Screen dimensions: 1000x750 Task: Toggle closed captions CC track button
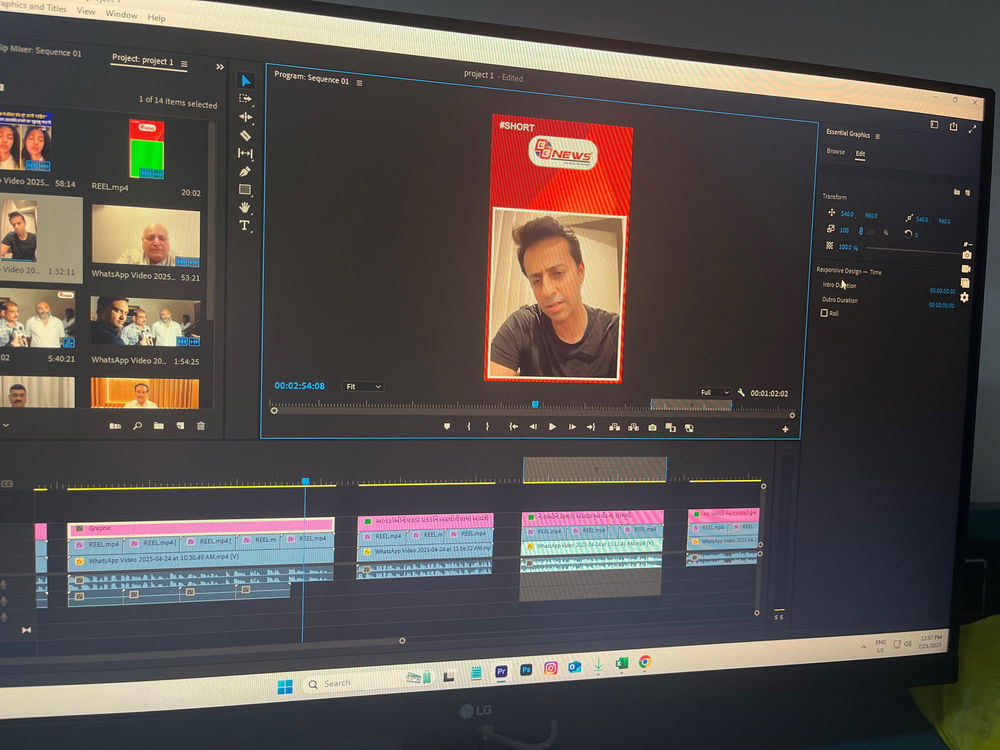pyautogui.click(x=7, y=483)
